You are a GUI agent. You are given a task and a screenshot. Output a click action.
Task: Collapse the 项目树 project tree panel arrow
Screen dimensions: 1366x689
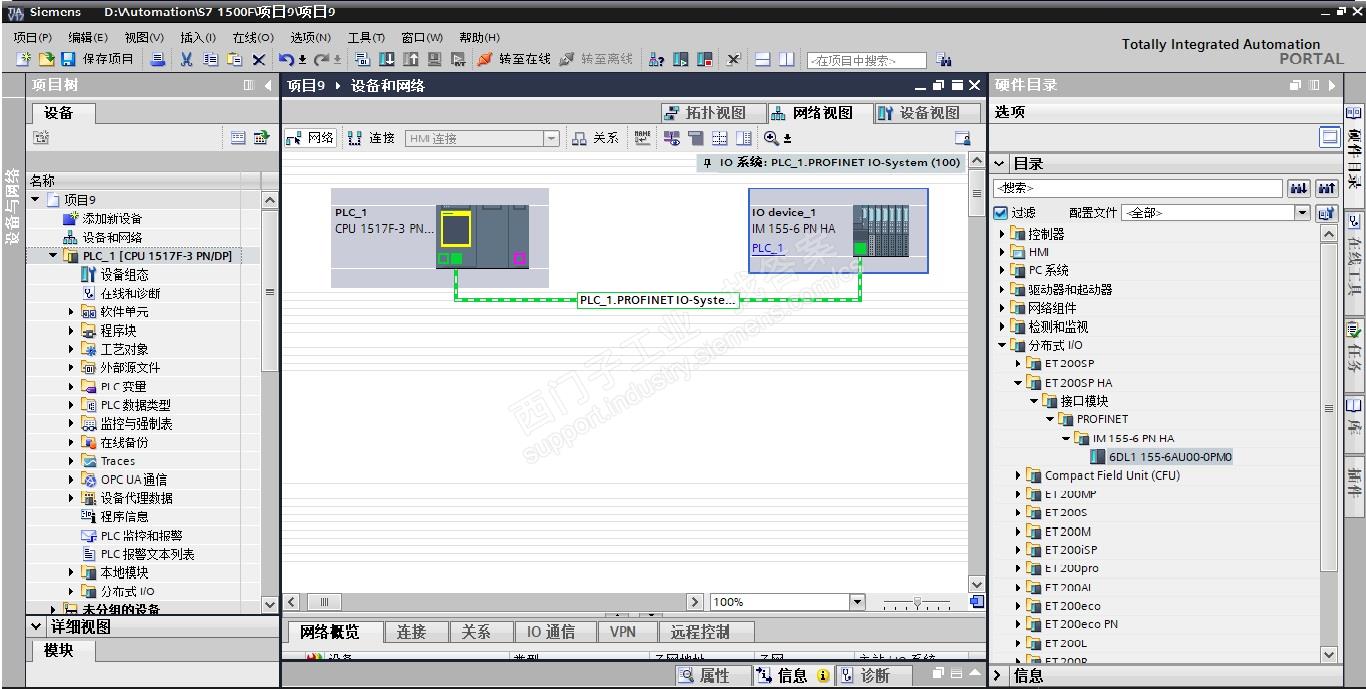tap(268, 86)
